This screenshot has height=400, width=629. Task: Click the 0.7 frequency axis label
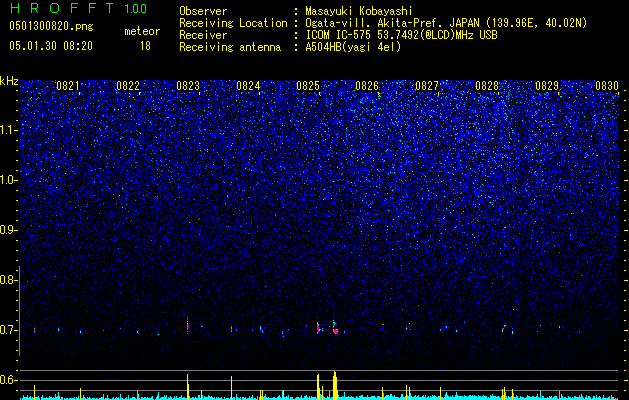tap(7, 330)
